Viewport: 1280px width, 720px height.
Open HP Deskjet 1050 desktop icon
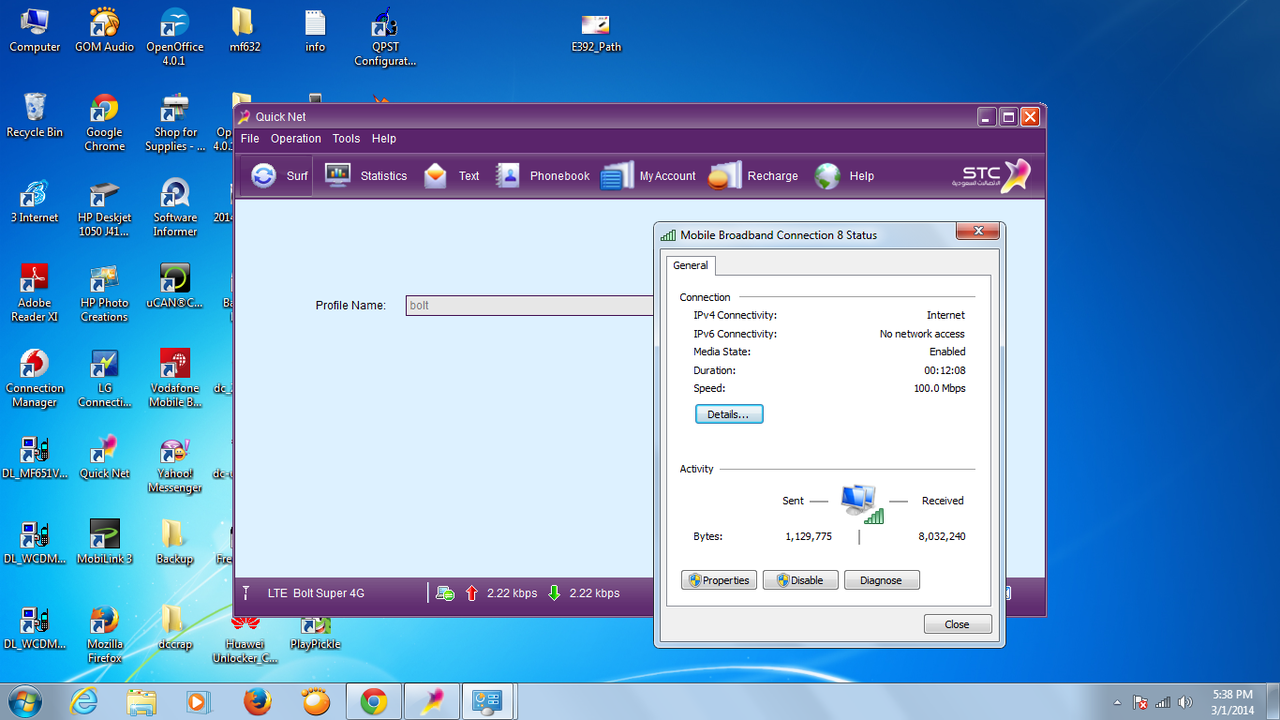click(x=105, y=208)
